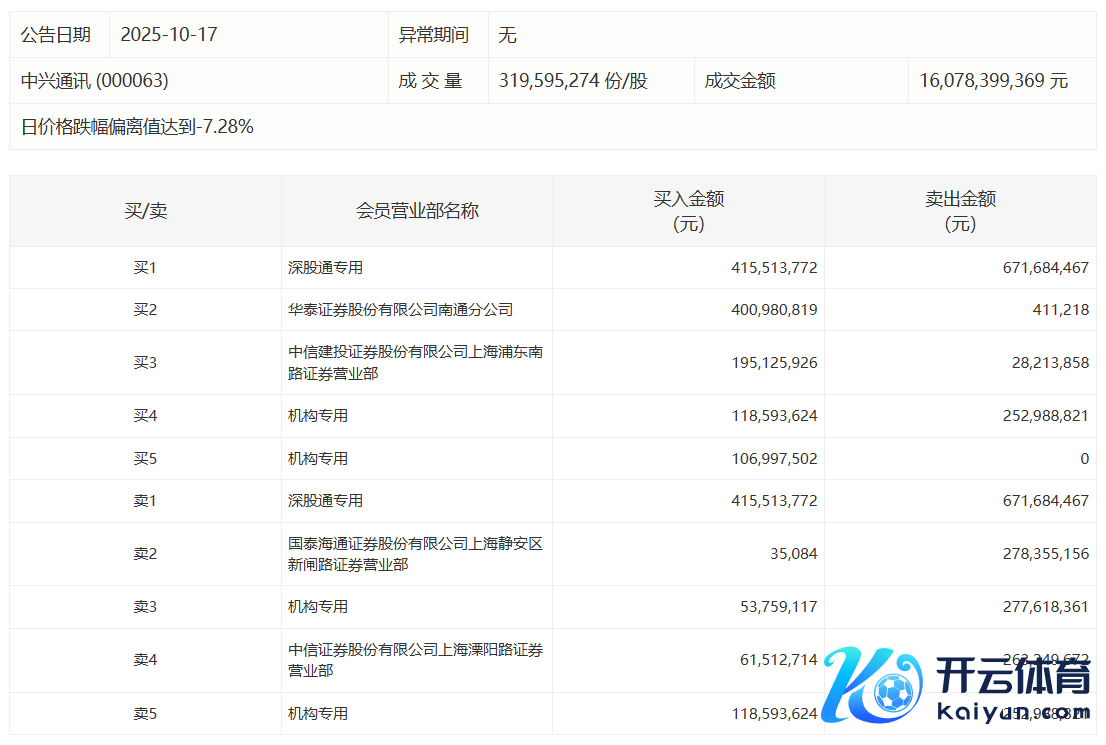Click the 买/卖 column header
Screen dimensions: 1106x745
coord(145,211)
